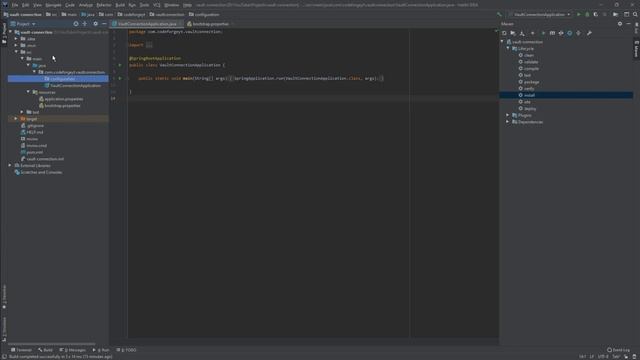Screen dimensions: 640x360
Task: Switch to VaultConnectionApplication.java editor tab
Action: click(147, 24)
